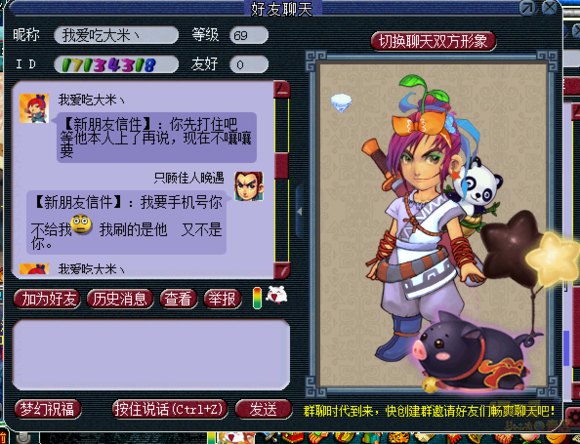Click 加为好友 button

pos(47,299)
